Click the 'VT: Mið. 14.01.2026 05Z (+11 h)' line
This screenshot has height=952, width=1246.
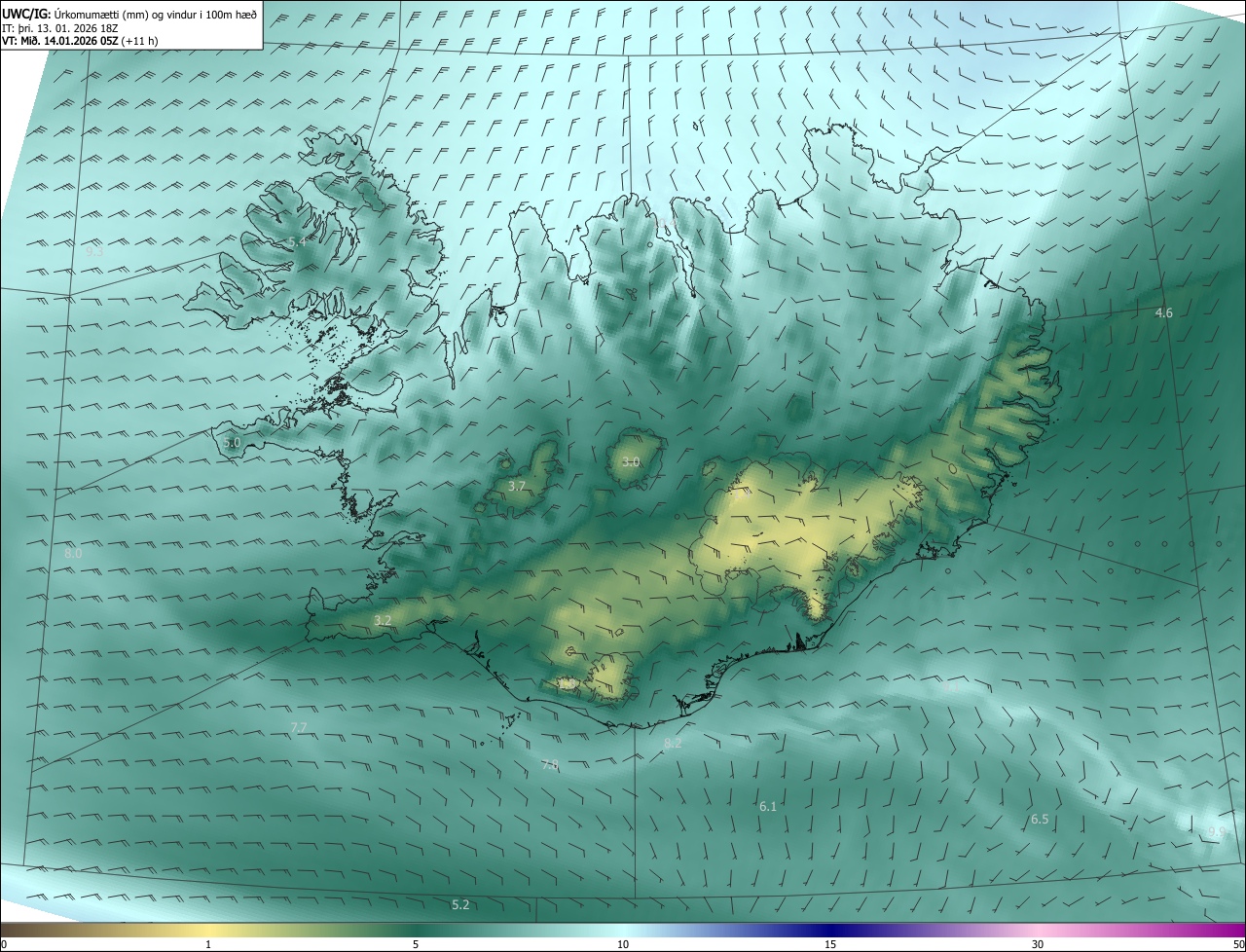point(81,41)
